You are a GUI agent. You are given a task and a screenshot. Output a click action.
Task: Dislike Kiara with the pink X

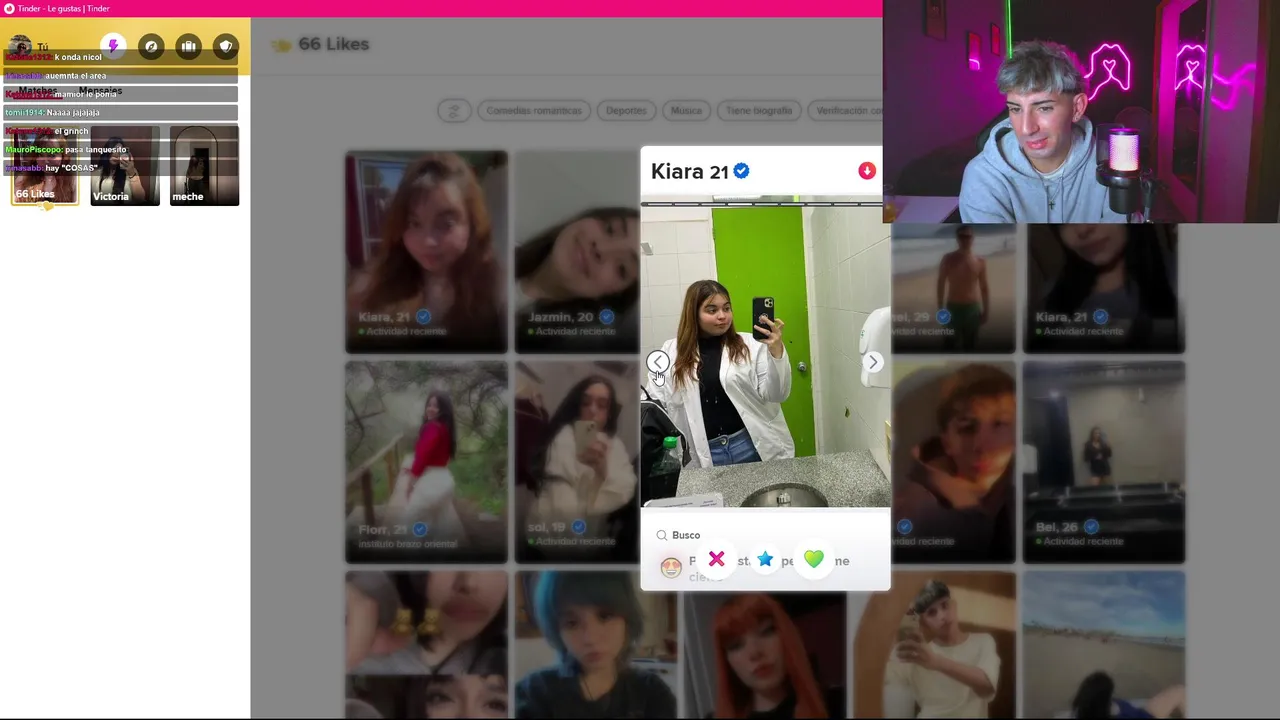(x=716, y=559)
